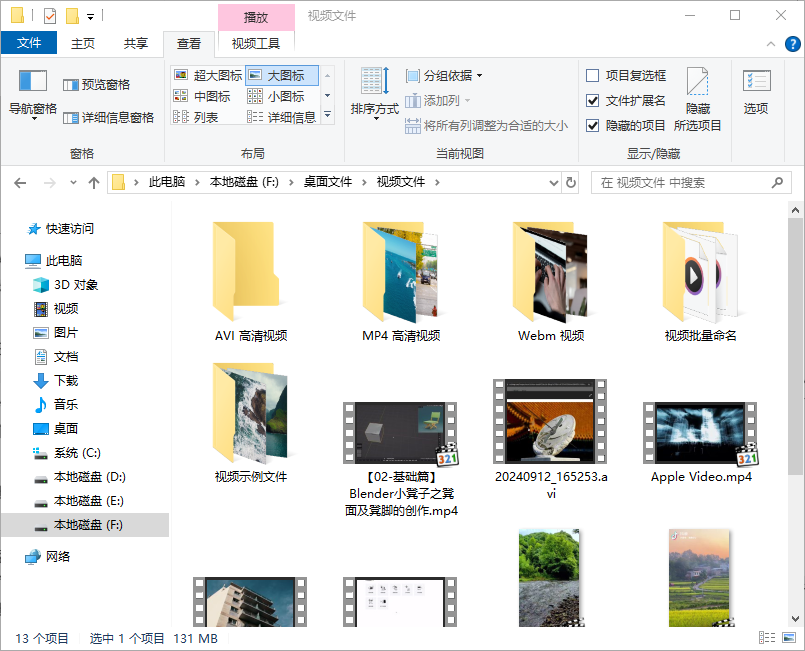Select large icons (大图标) layout
Screen dimensions: 805x651
point(282,75)
